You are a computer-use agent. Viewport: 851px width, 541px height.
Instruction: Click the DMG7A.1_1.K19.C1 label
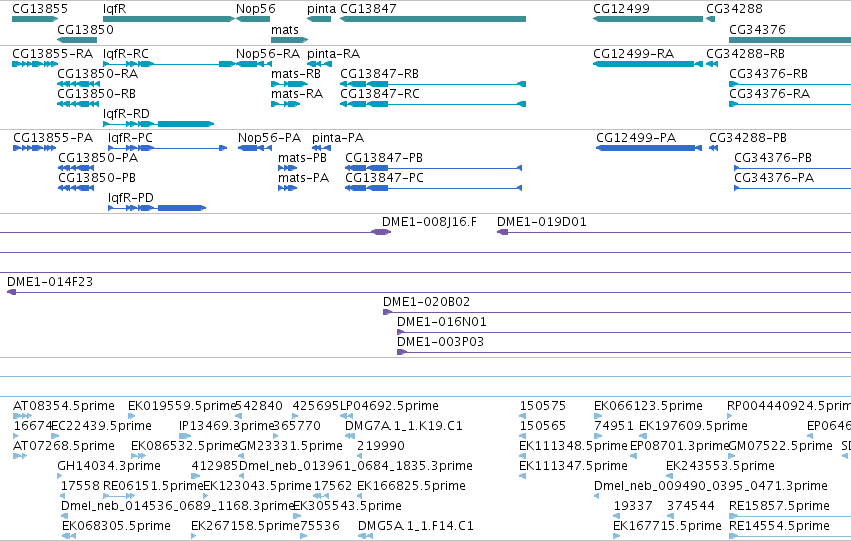pyautogui.click(x=404, y=426)
